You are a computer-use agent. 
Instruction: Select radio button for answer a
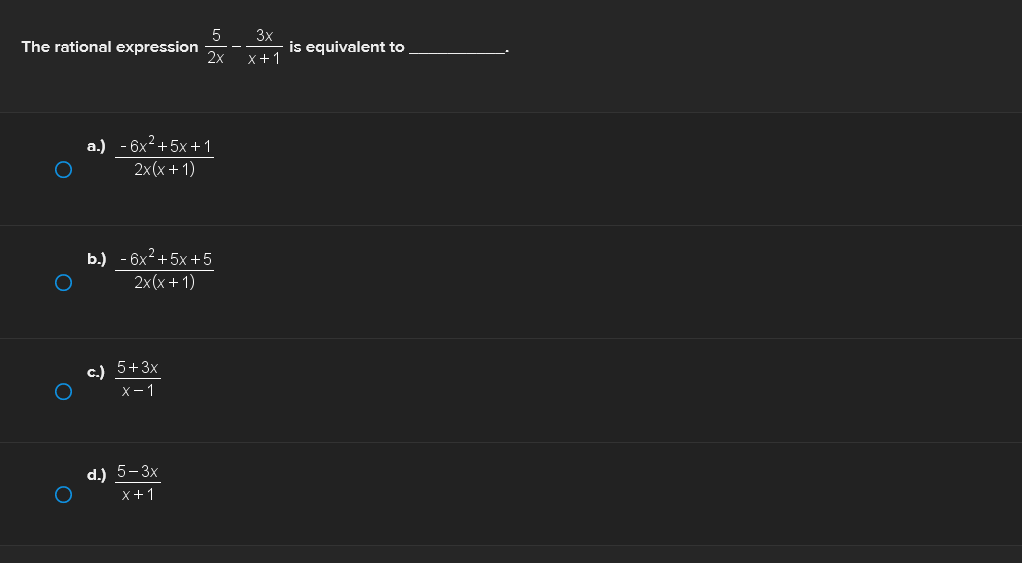[63, 170]
